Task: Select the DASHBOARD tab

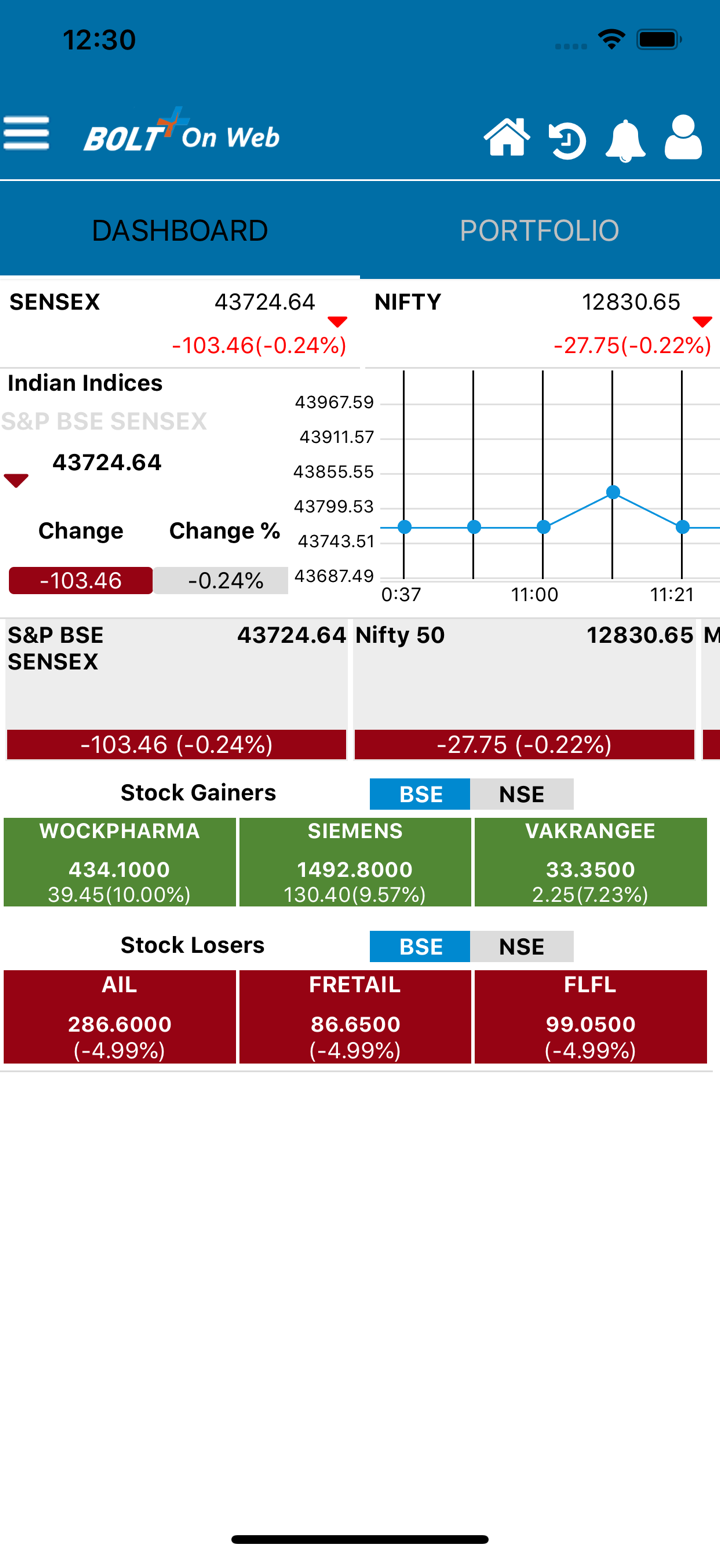Action: click(x=180, y=231)
